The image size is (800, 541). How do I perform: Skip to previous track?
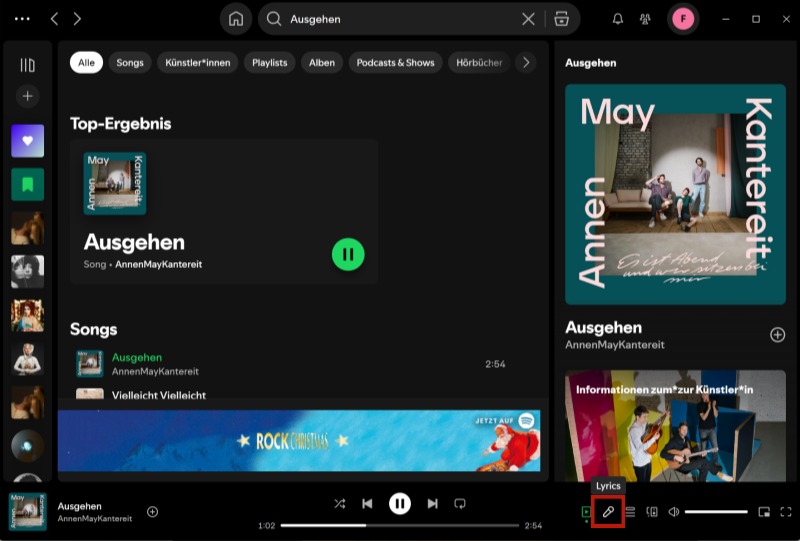click(x=367, y=504)
